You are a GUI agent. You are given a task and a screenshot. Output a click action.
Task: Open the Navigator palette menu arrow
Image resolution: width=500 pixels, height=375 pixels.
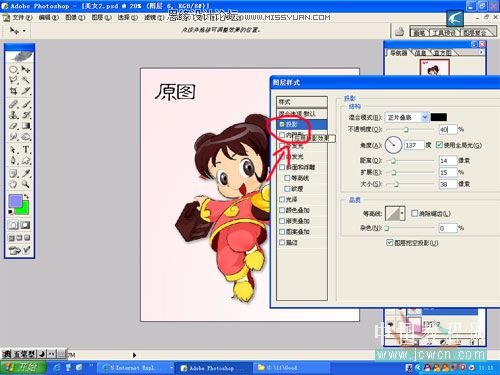(x=481, y=53)
